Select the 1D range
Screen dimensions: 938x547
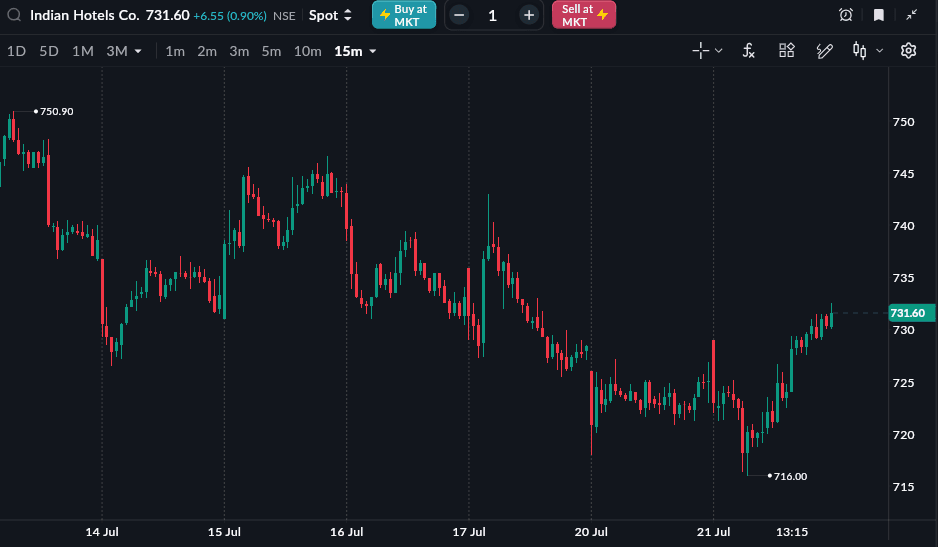point(16,51)
